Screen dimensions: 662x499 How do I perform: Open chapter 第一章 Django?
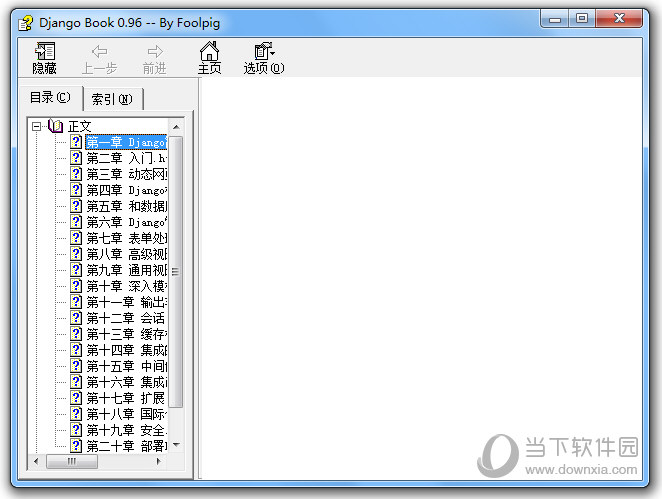[x=126, y=142]
